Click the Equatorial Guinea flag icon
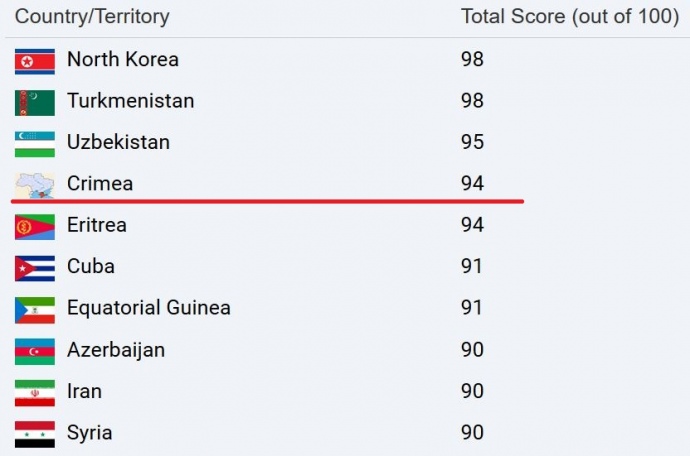690x456 pixels. (x=34, y=309)
